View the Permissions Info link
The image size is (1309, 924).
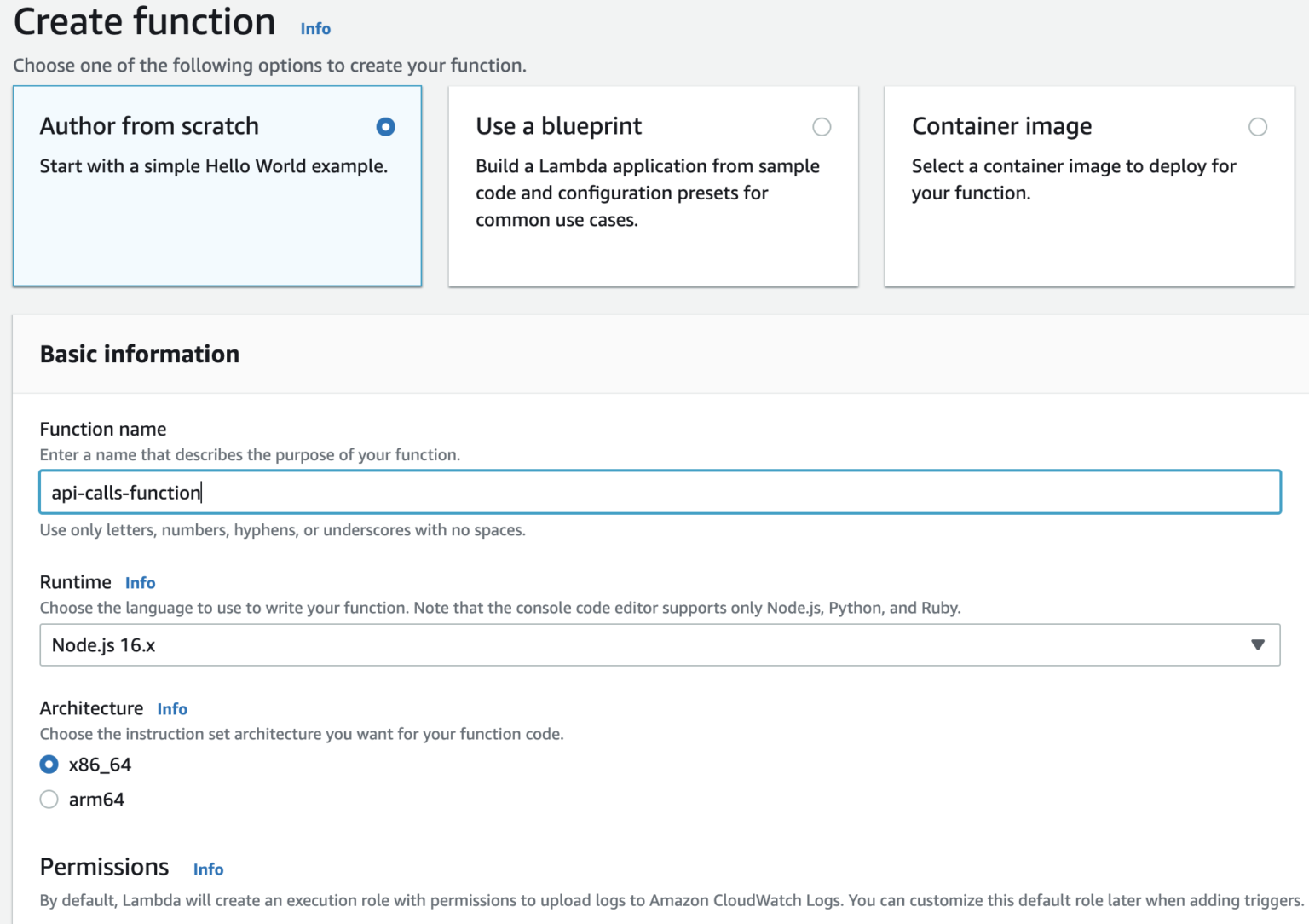point(208,869)
